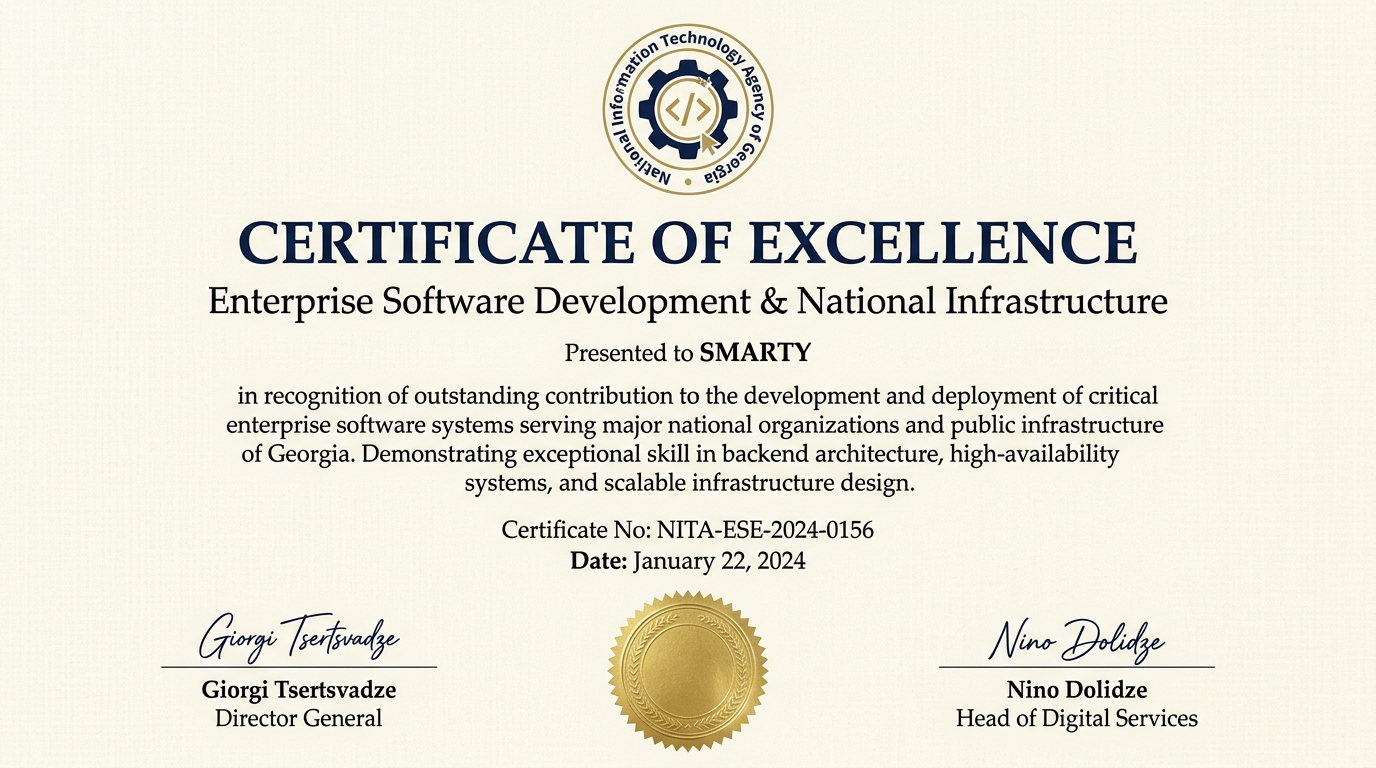
Task: Click the signature line under Giorgi Tsertsvadze
Action: (x=299, y=665)
